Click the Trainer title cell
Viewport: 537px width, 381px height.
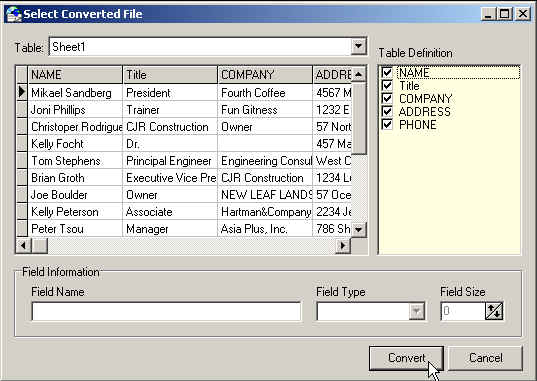coord(170,110)
